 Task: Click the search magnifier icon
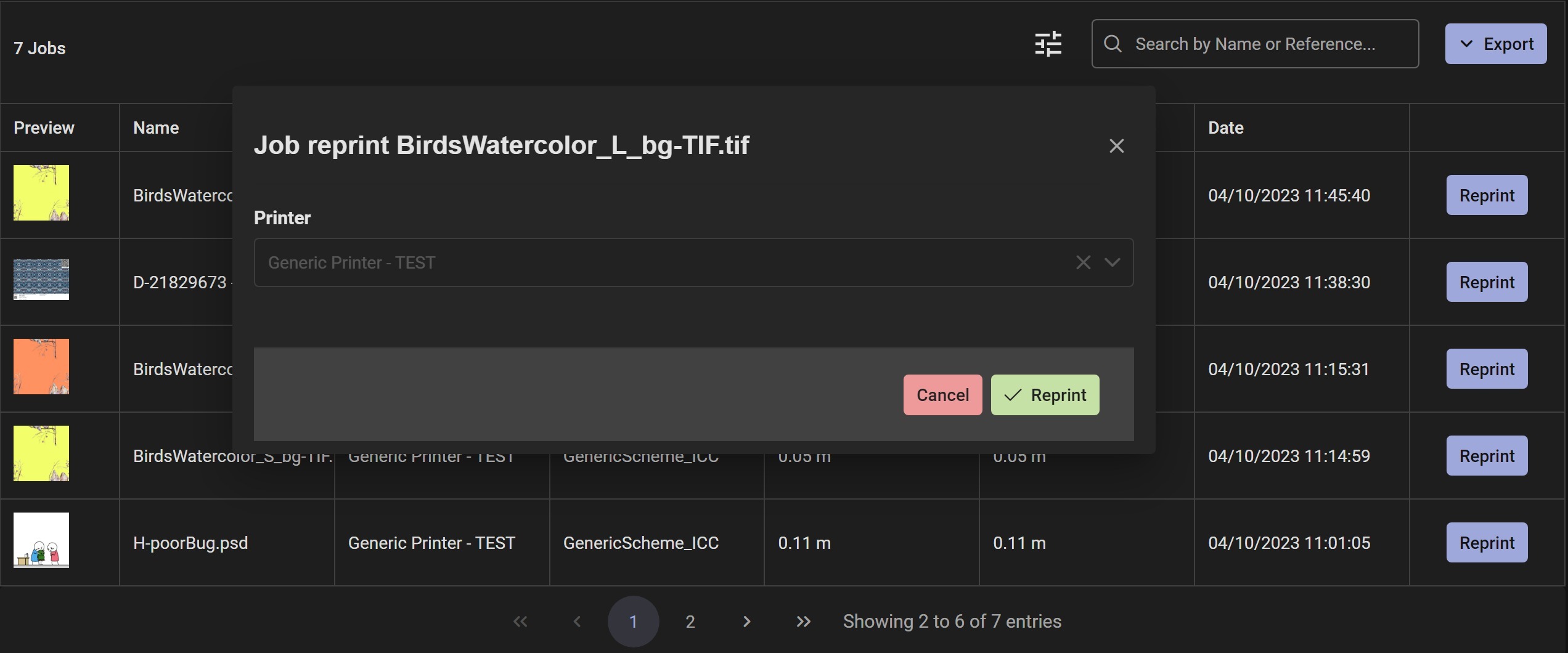(1113, 44)
